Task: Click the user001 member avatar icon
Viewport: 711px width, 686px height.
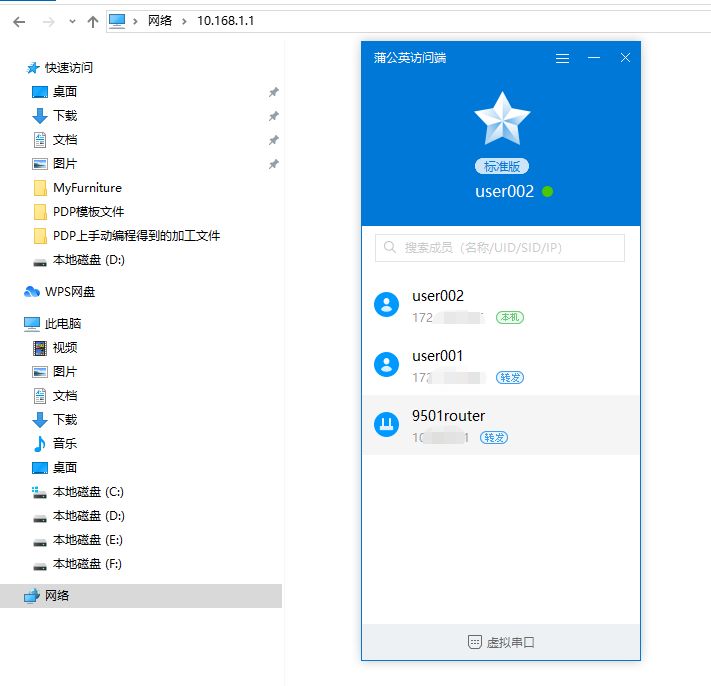Action: coord(387,365)
